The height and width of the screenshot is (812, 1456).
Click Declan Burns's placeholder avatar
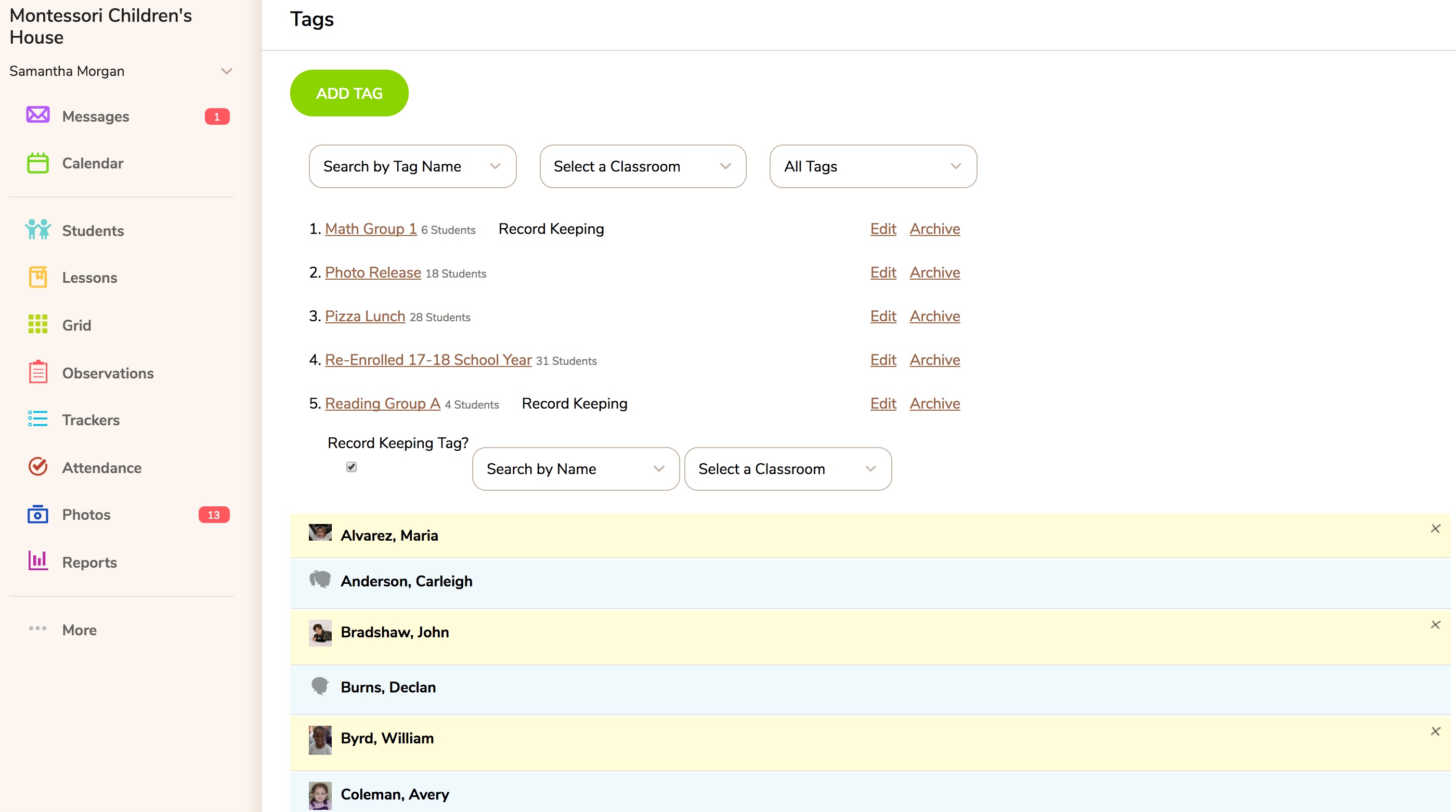coord(320,686)
